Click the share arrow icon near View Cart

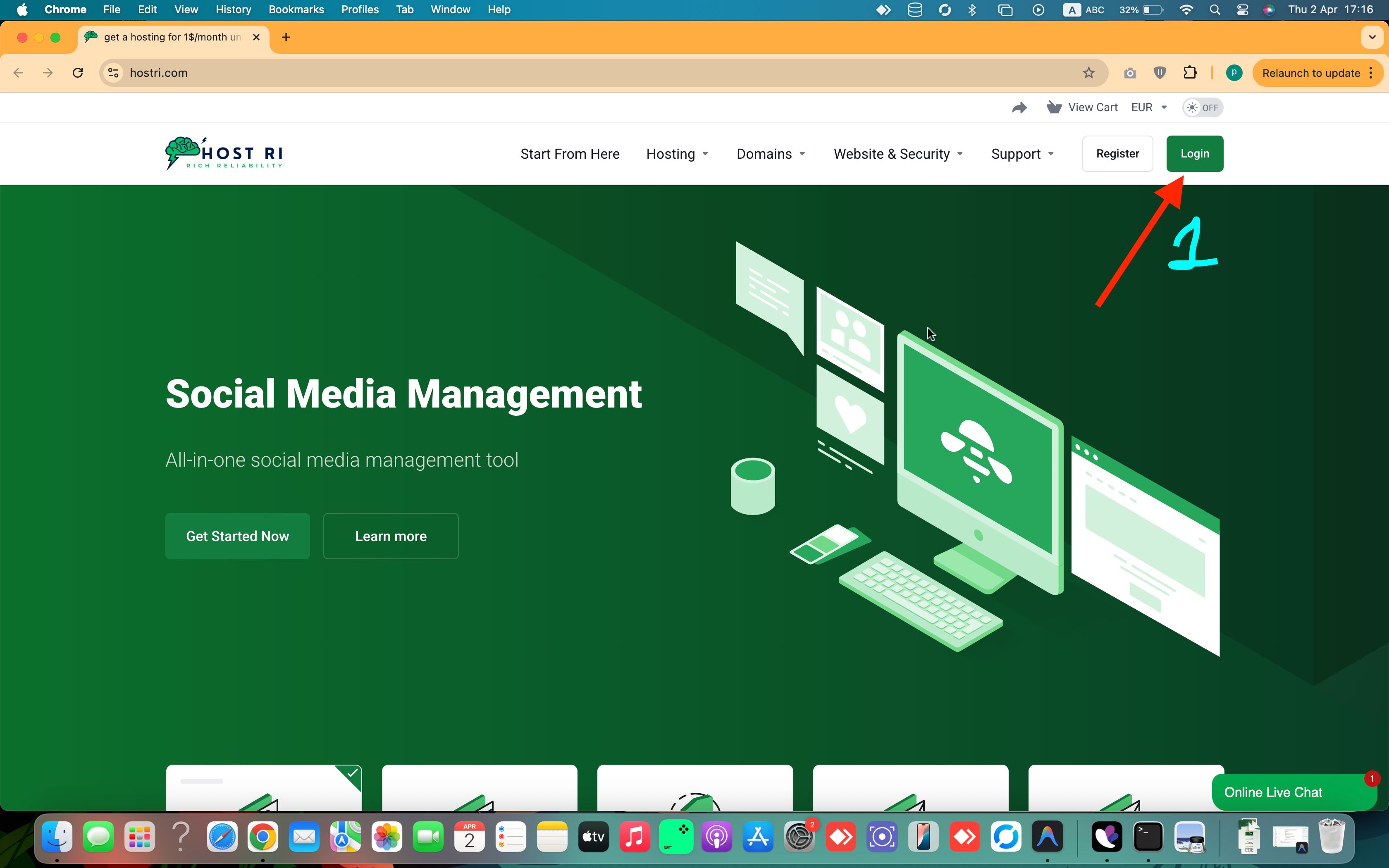pos(1019,107)
